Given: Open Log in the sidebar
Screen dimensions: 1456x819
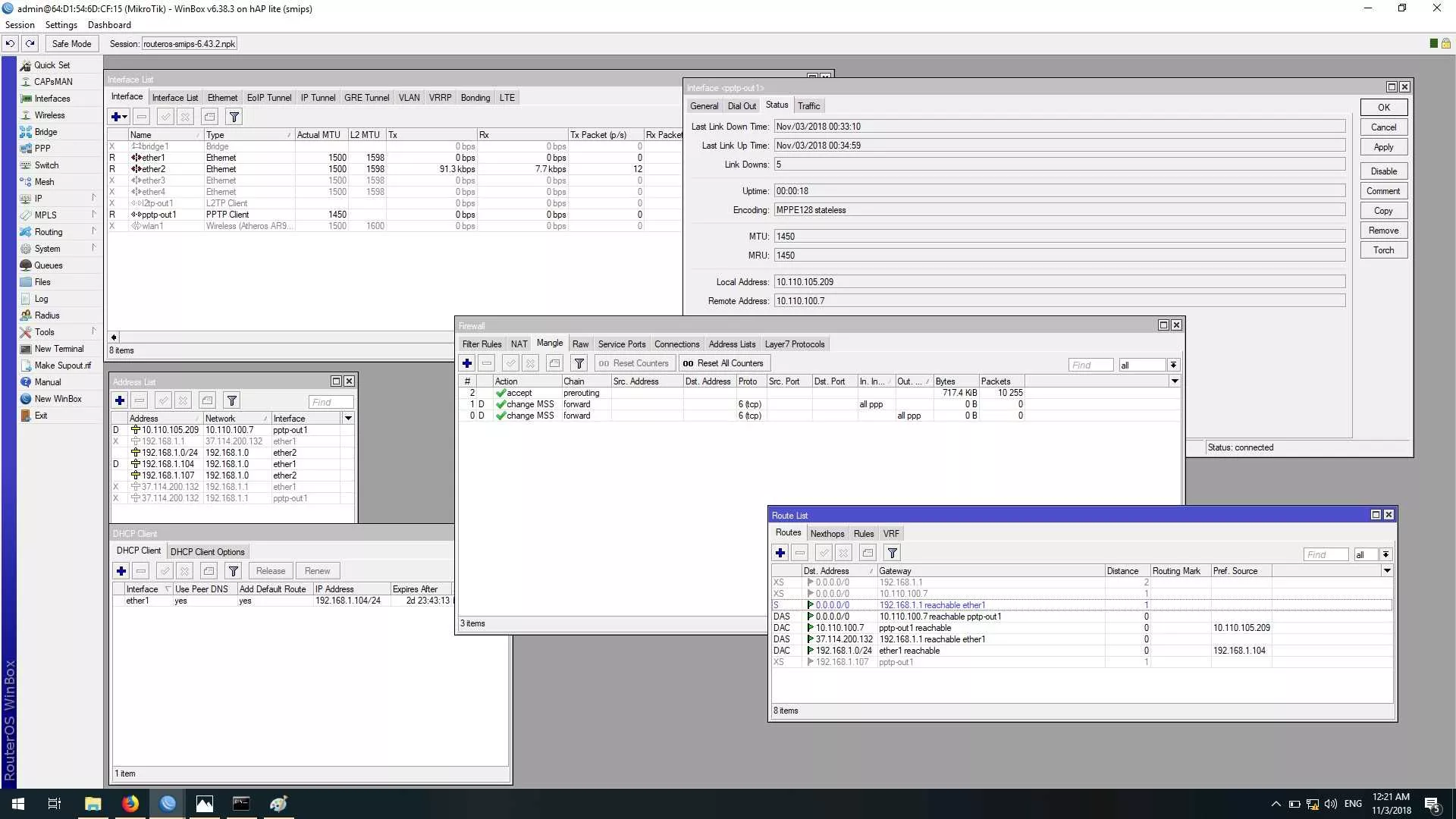Looking at the screenshot, I should coord(41,299).
